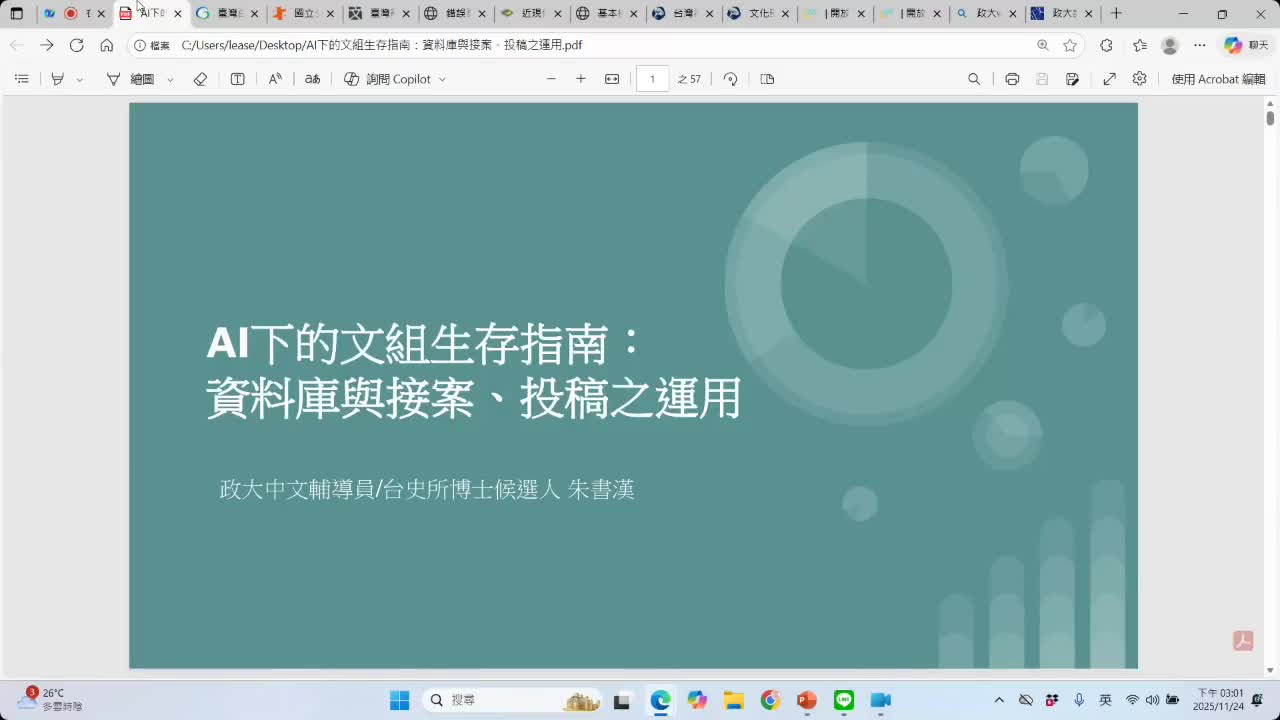Expand the highlight pen color dropdown
The image size is (1280, 720).
(x=78, y=78)
